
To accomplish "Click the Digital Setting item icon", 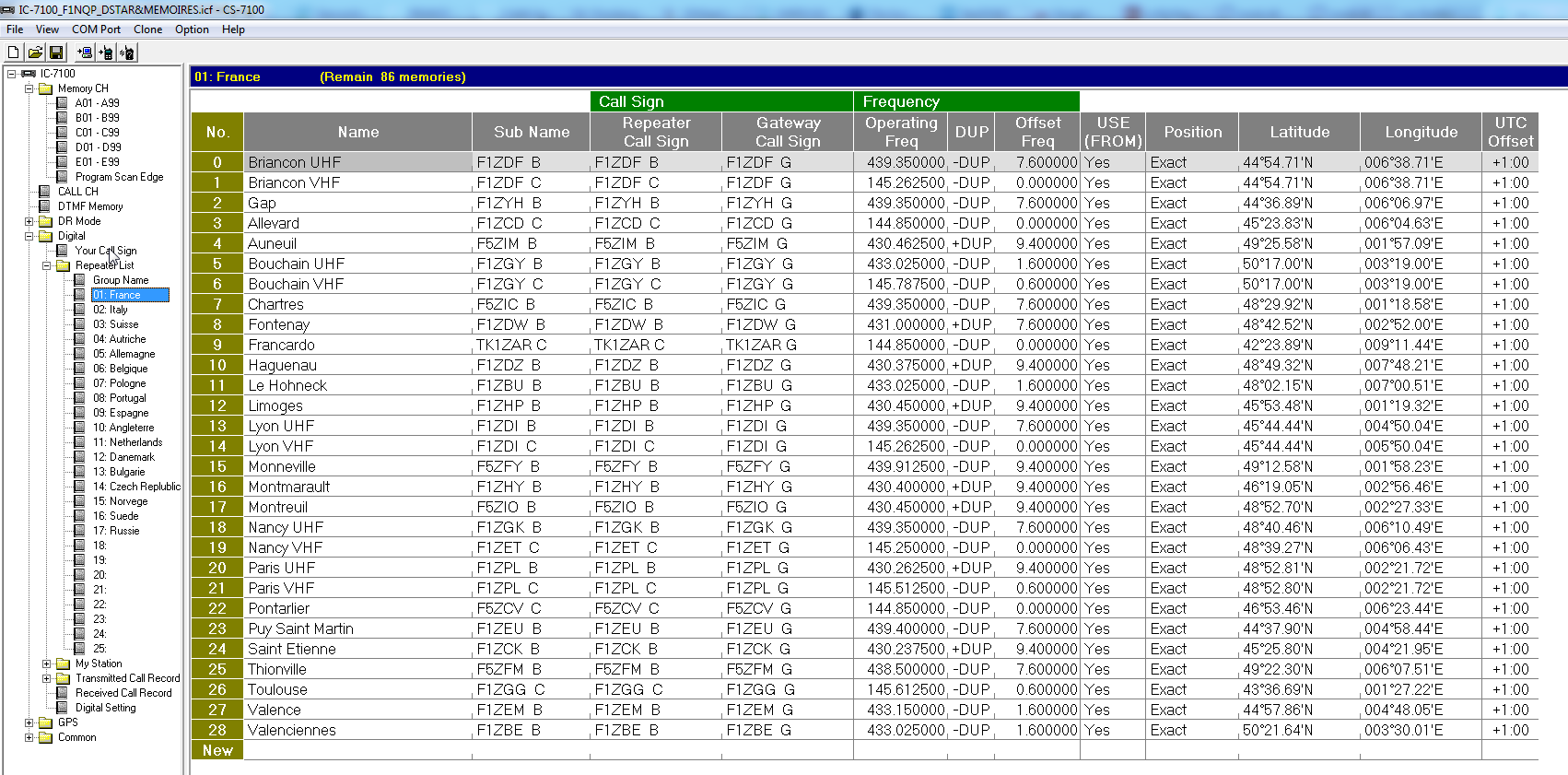I will pyautogui.click(x=62, y=708).
